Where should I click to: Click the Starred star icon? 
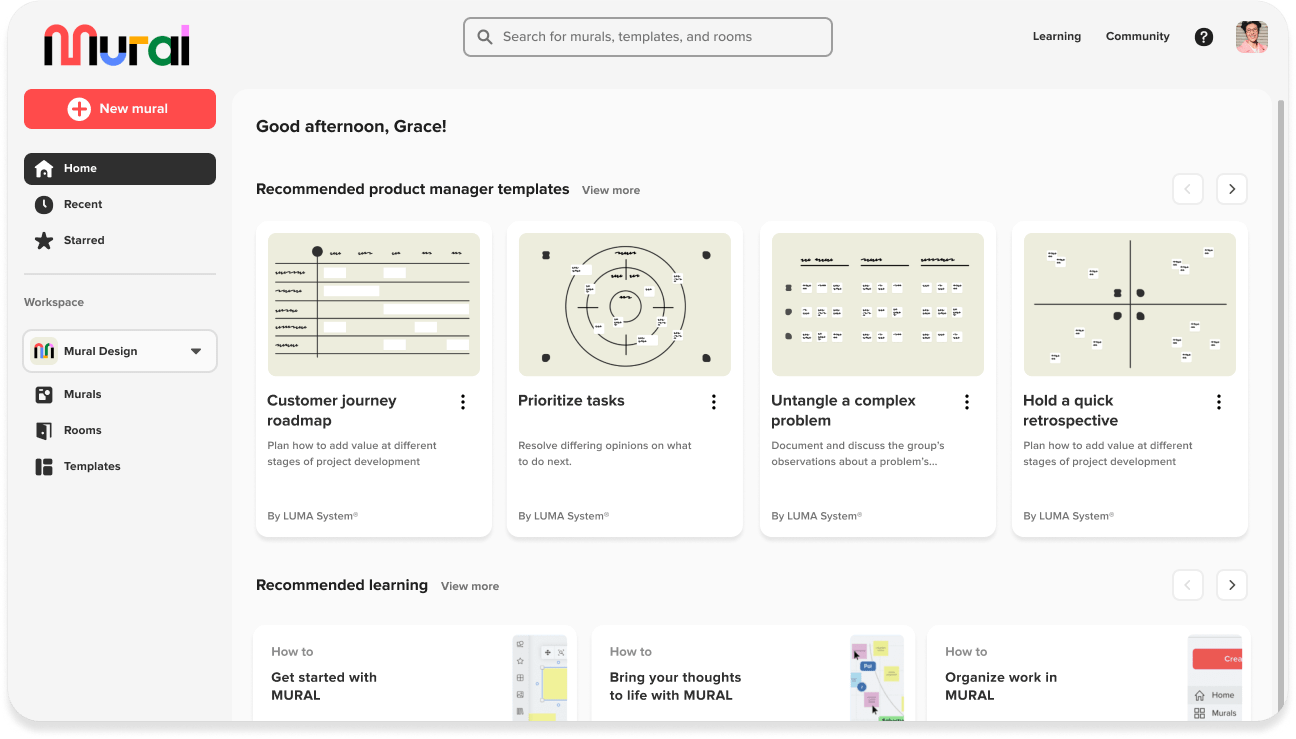(44, 241)
